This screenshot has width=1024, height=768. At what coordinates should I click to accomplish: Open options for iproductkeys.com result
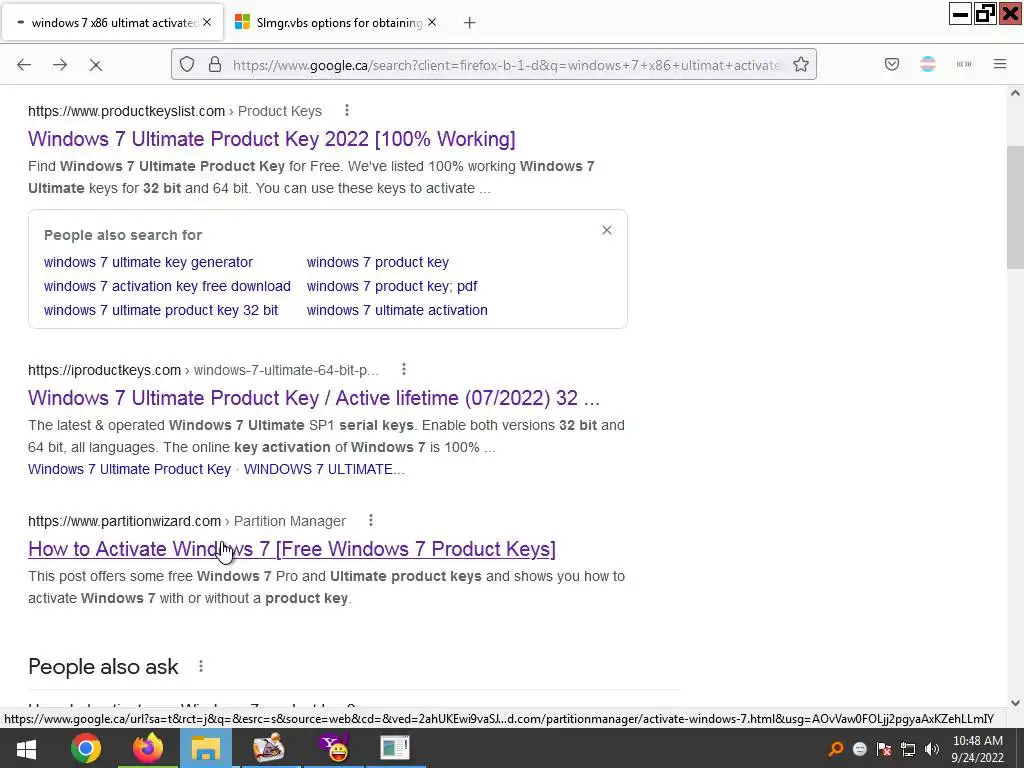click(404, 370)
